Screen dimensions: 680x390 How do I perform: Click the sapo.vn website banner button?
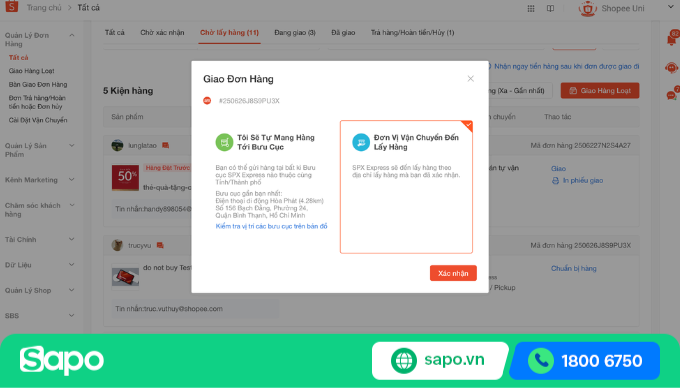[x=440, y=361]
